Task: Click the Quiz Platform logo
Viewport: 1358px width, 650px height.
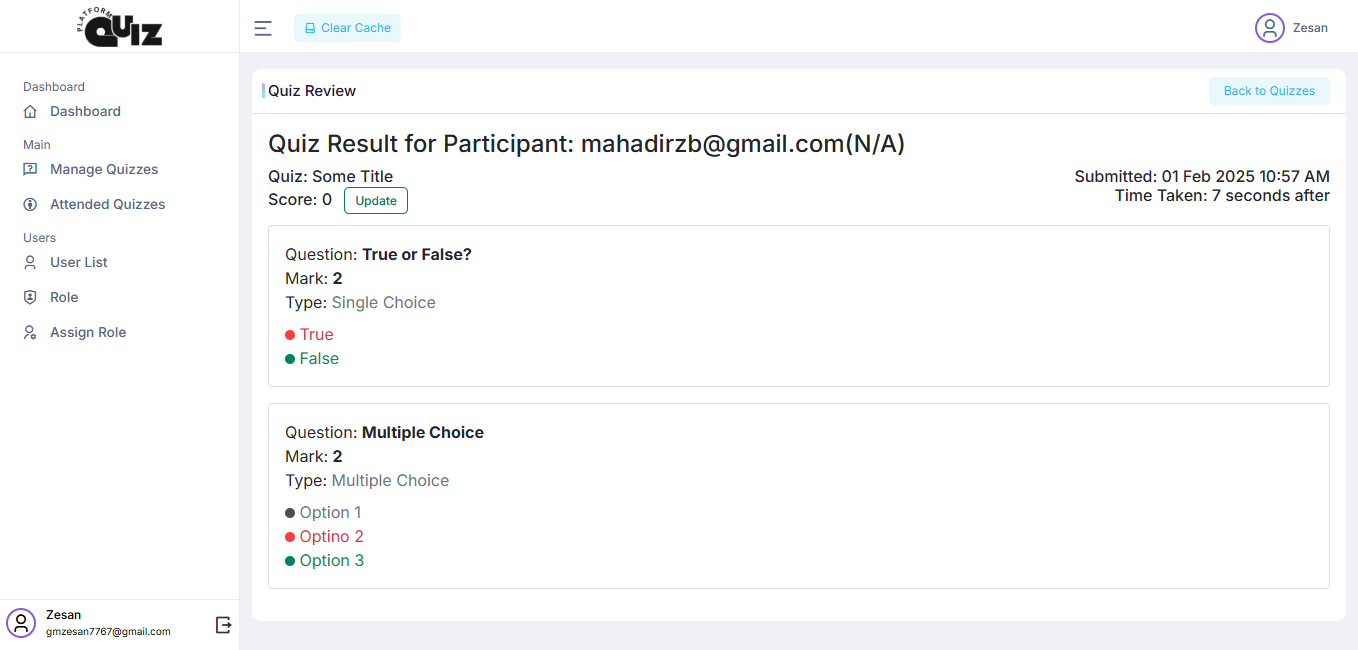Action: pyautogui.click(x=120, y=27)
